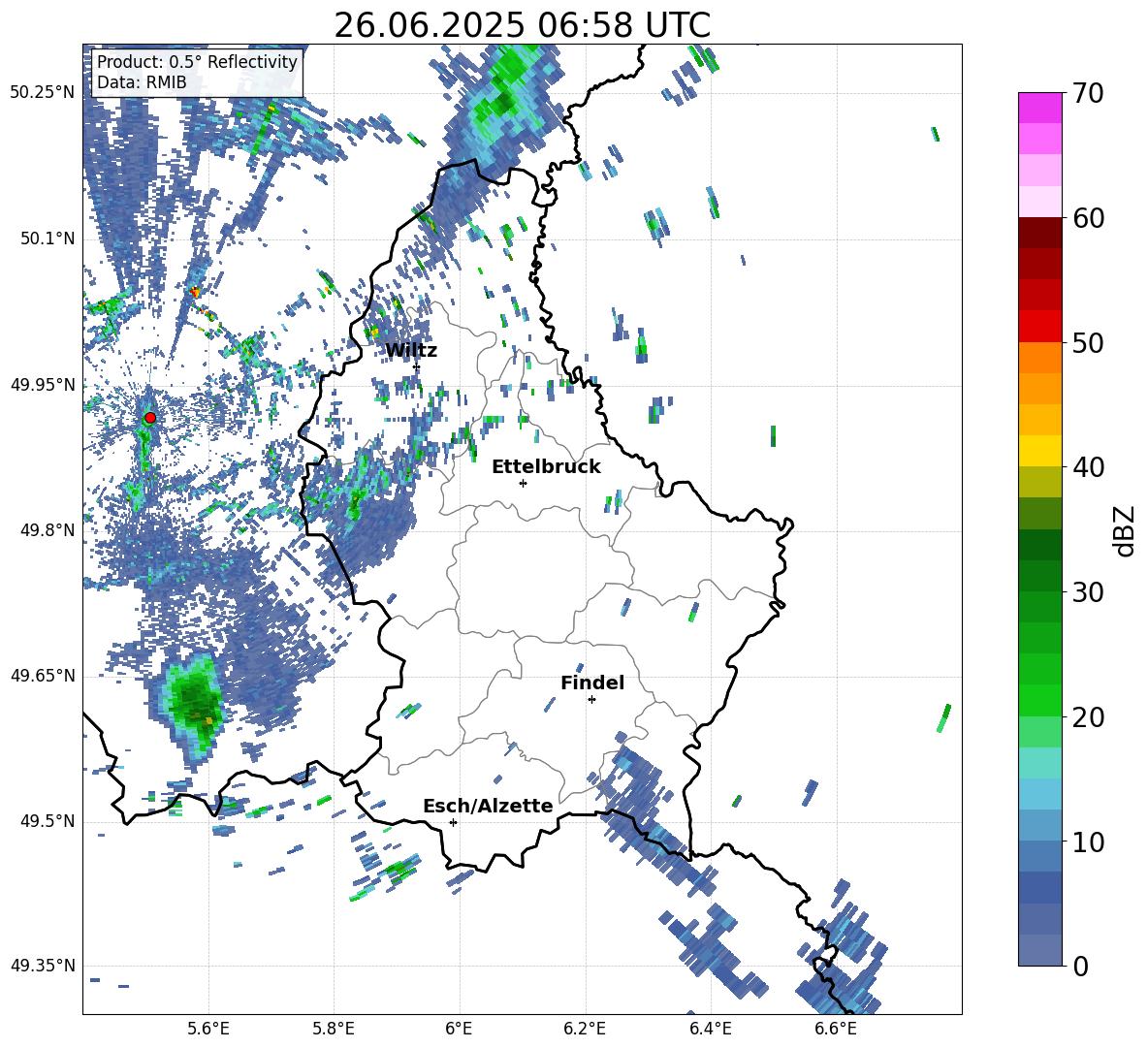Click the colorbar tick label 70
Viewport: 1148px width, 1048px height.
point(1089,93)
